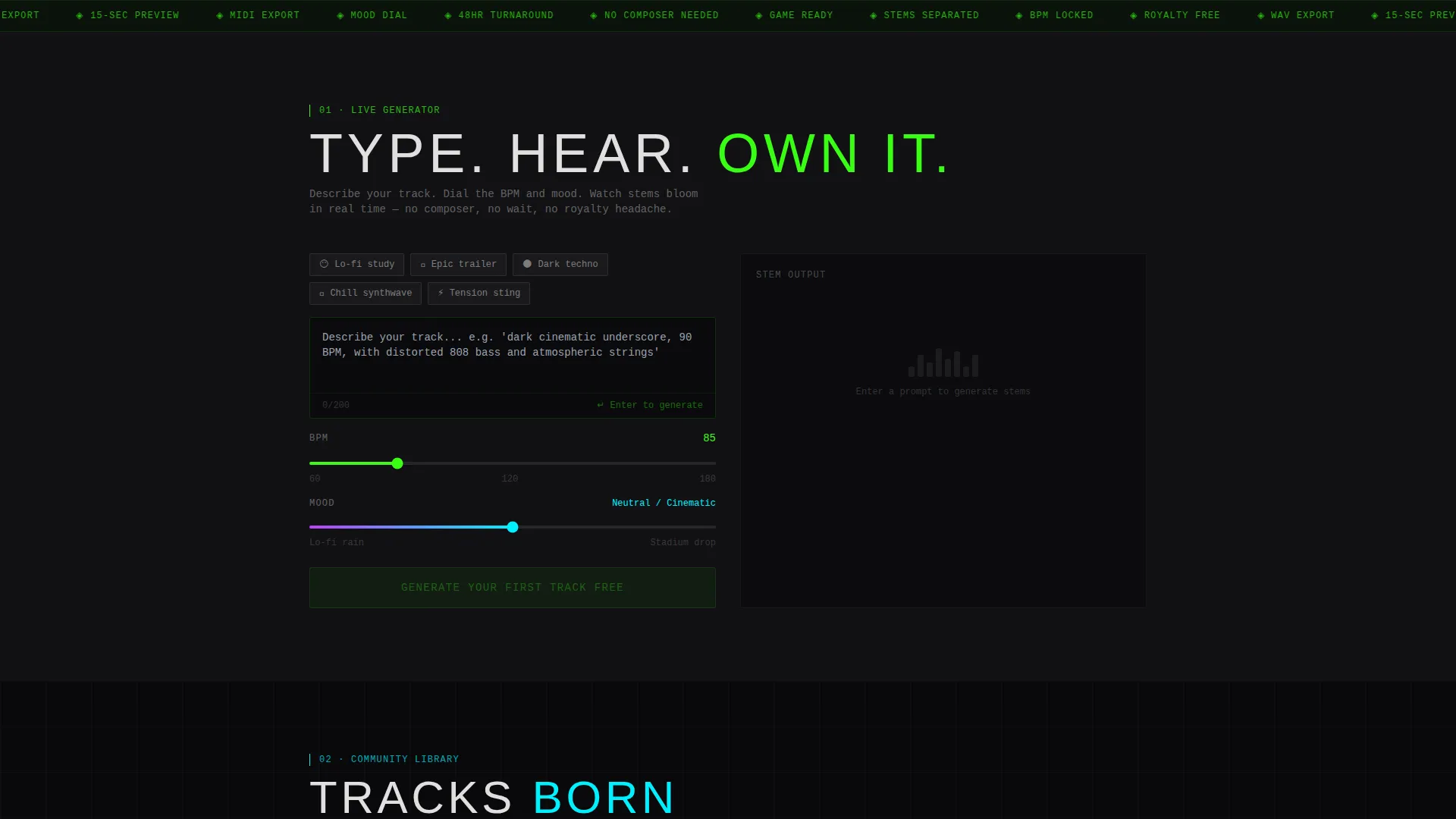Screen dimensions: 1456x819
Task: Click 'WAV EXPORT' in the ticker bar
Action: click(1303, 15)
